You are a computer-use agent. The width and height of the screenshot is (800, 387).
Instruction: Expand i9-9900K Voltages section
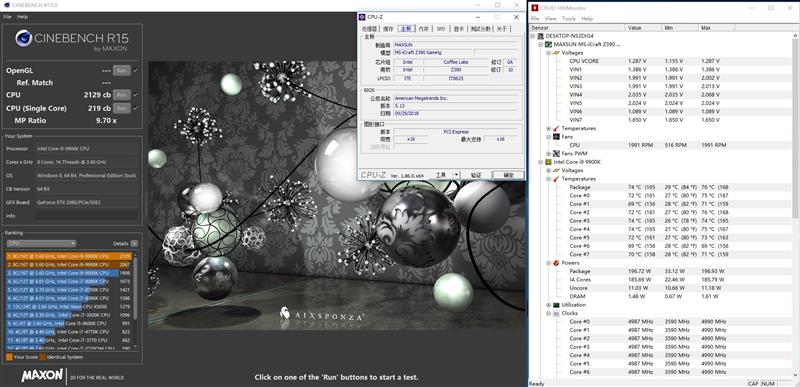tap(548, 170)
